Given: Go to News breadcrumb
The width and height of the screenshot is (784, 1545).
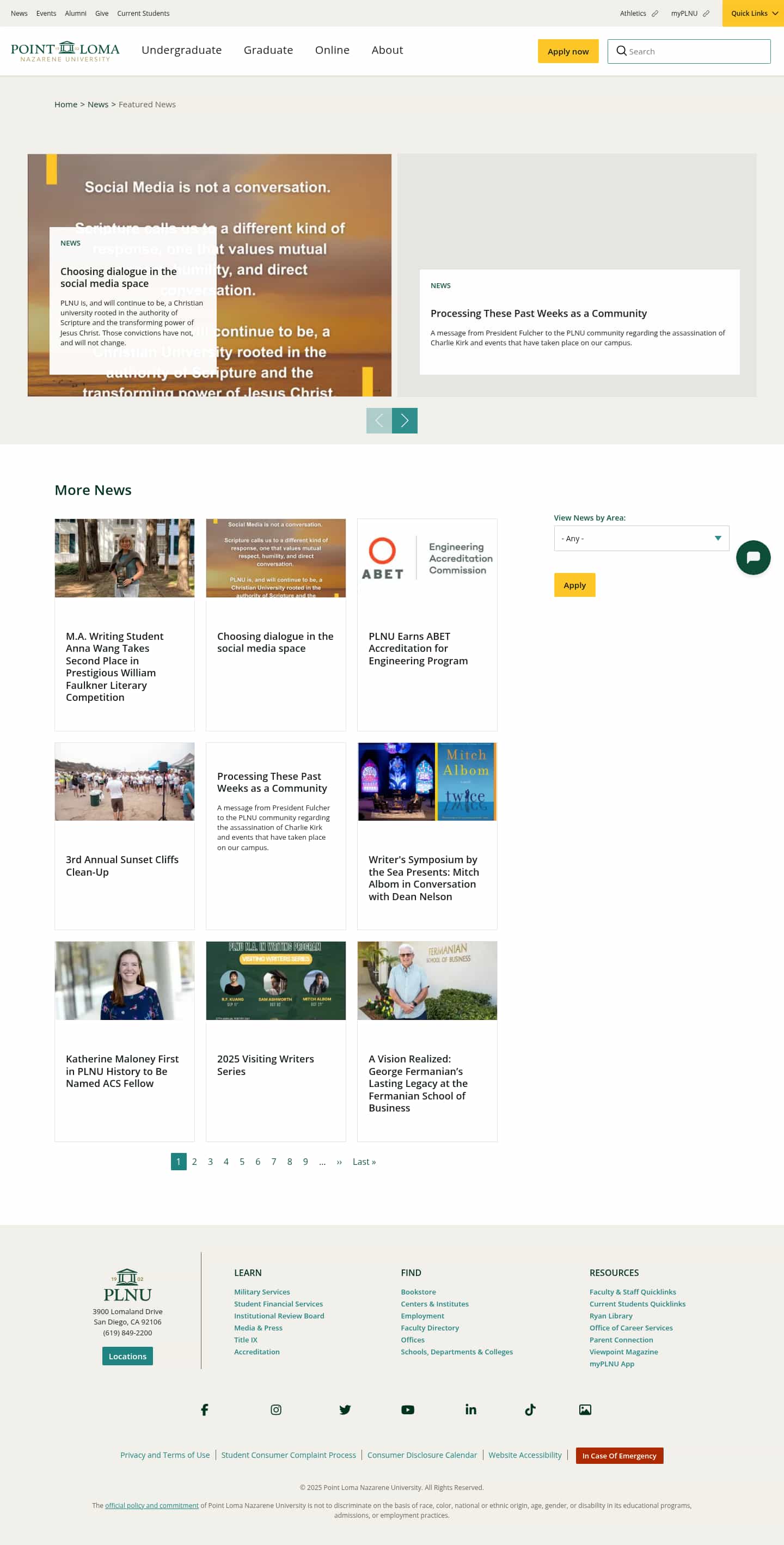Looking at the screenshot, I should (97, 105).
